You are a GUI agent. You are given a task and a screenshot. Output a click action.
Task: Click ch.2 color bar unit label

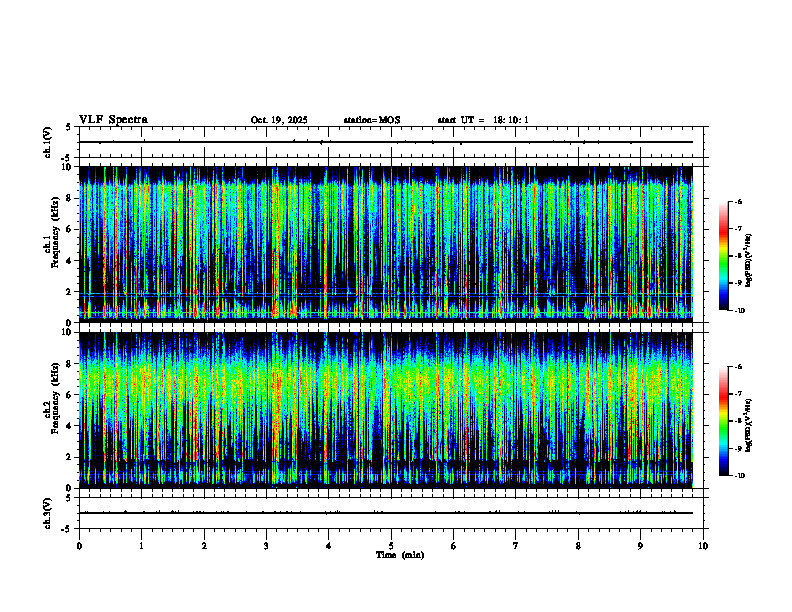(748, 425)
